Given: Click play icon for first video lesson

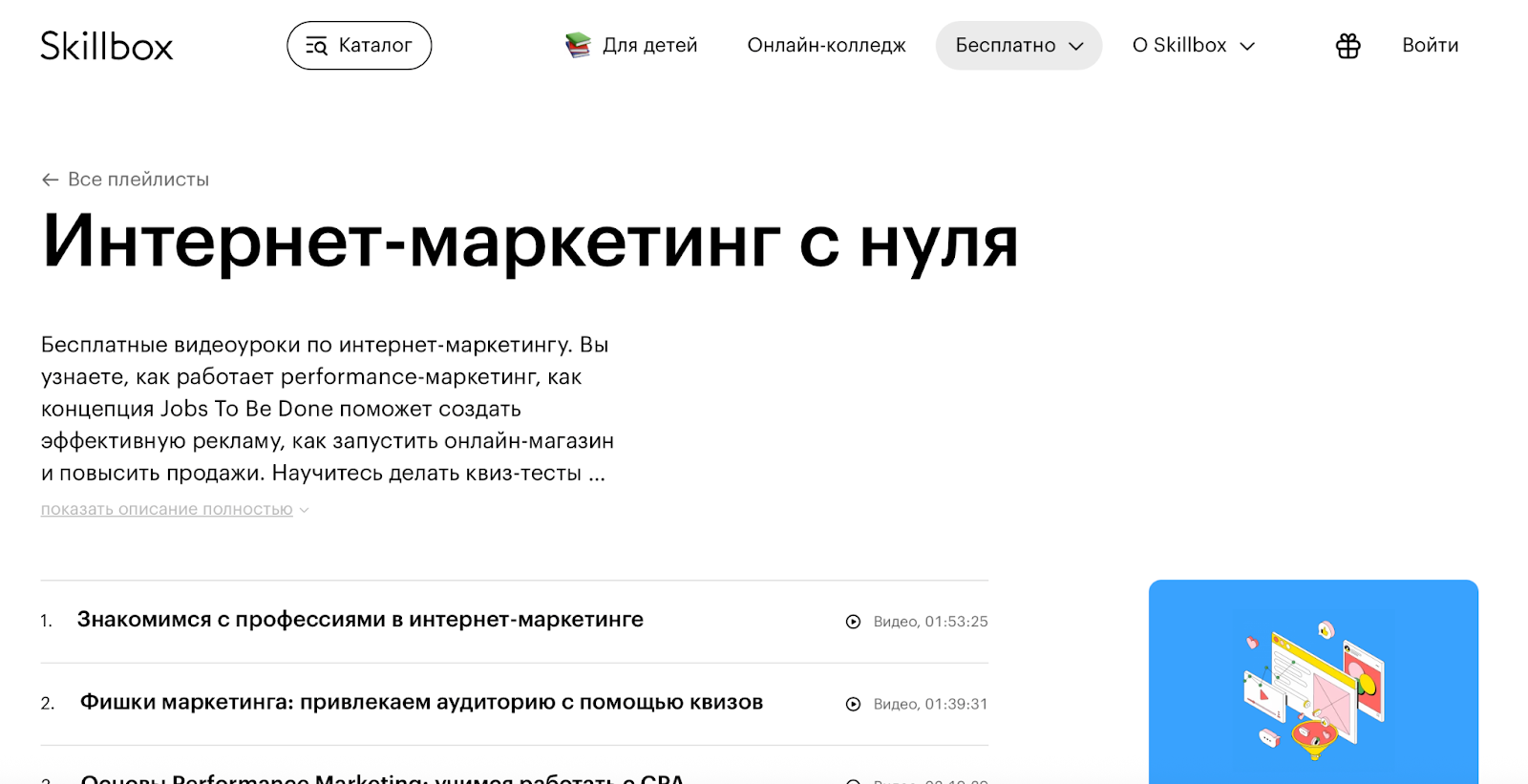Looking at the screenshot, I should point(853,622).
